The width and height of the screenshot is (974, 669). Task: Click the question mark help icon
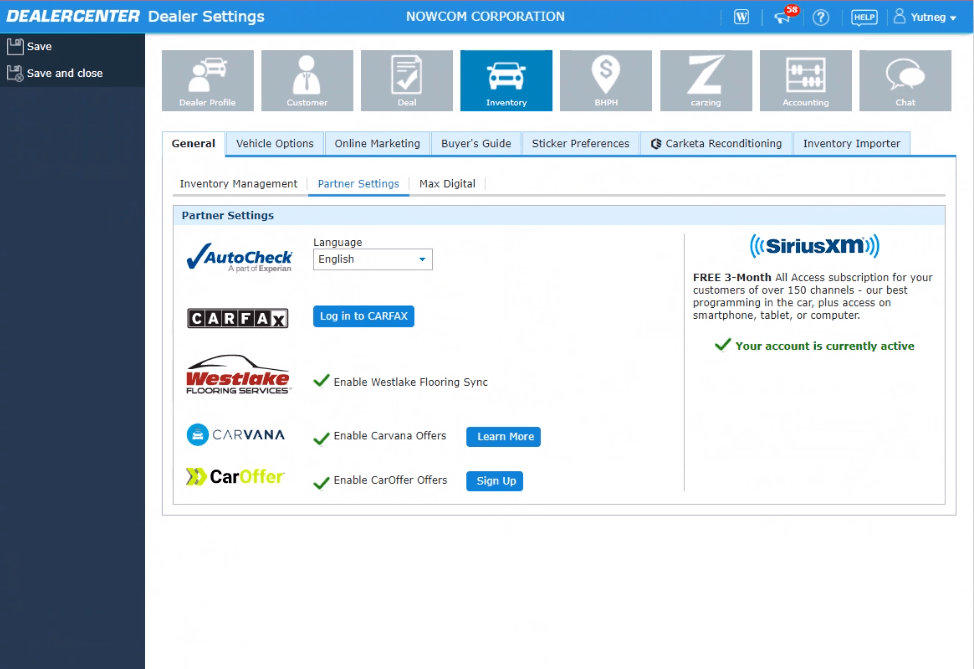coord(821,17)
